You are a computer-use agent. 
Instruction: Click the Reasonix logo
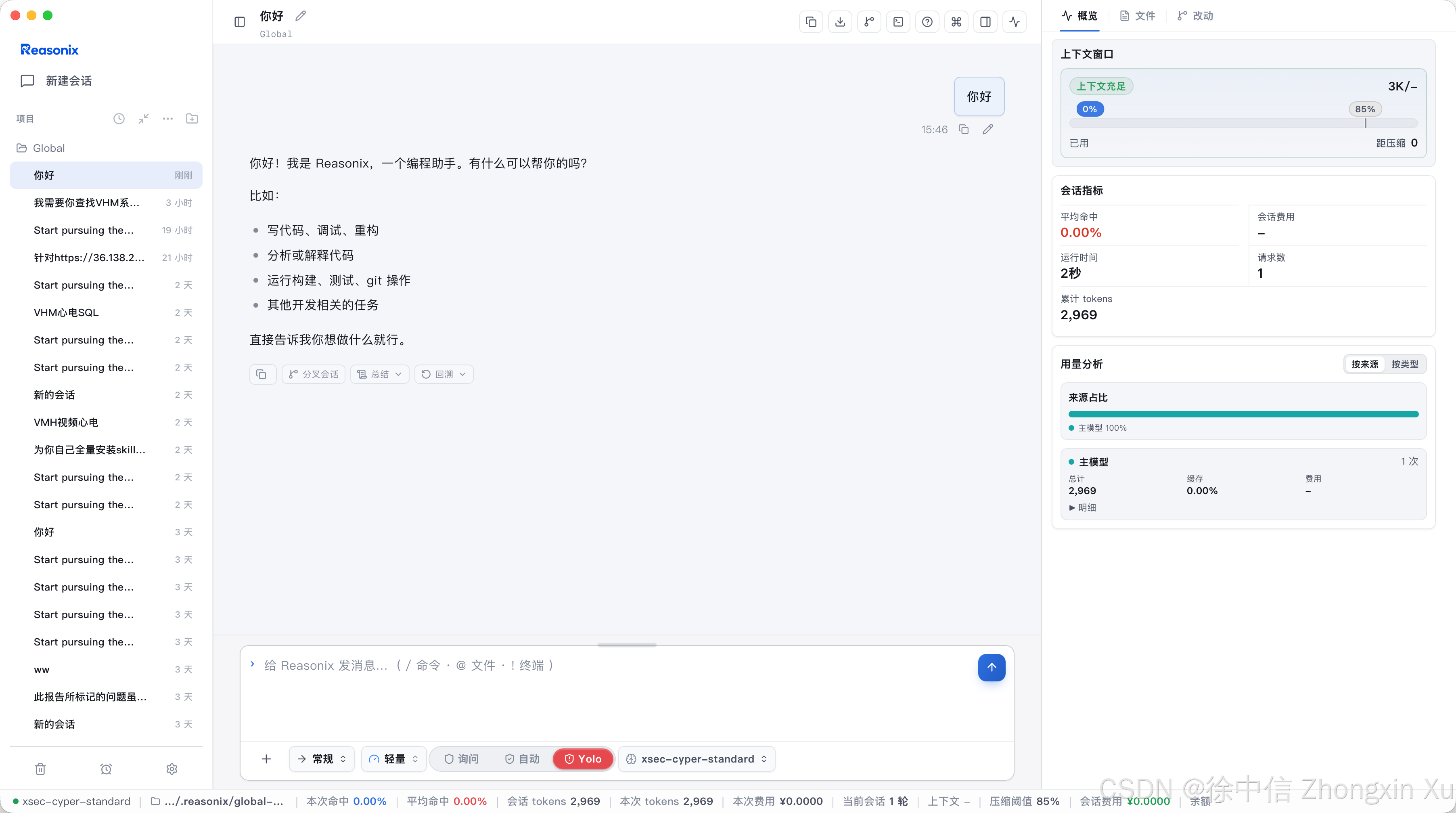tap(50, 50)
